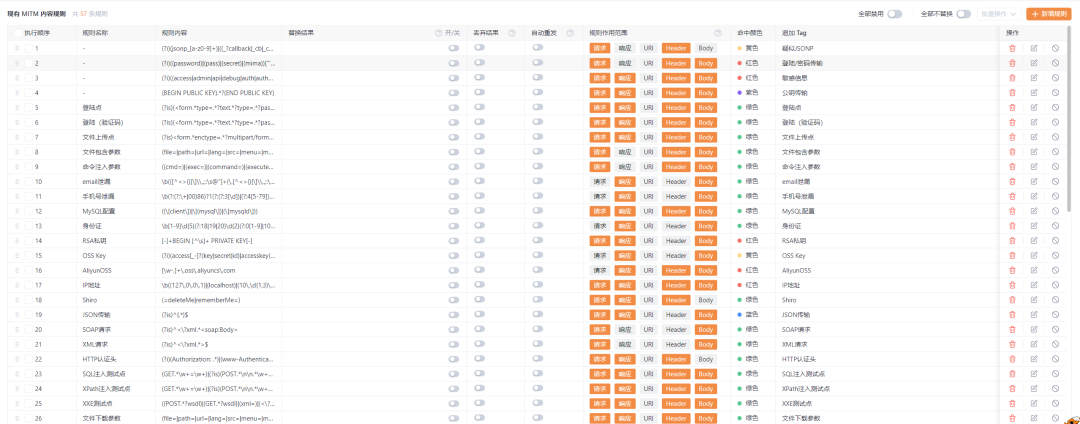The image size is (1080, 424).
Task: Click the ban icon for the RSA私钥 rule
Action: pyautogui.click(x=1055, y=241)
